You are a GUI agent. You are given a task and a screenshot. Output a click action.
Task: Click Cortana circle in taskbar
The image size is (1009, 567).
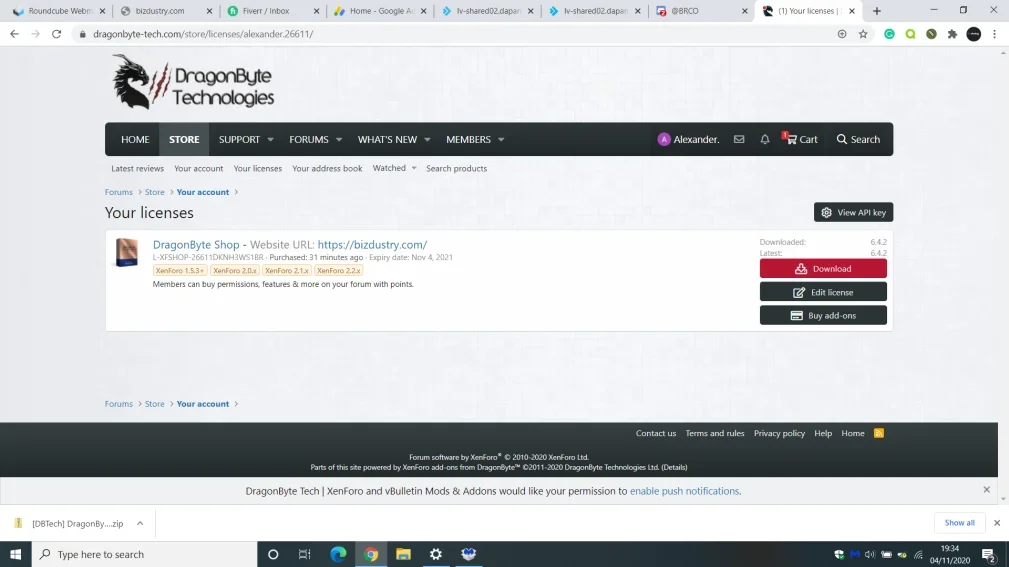coord(273,554)
